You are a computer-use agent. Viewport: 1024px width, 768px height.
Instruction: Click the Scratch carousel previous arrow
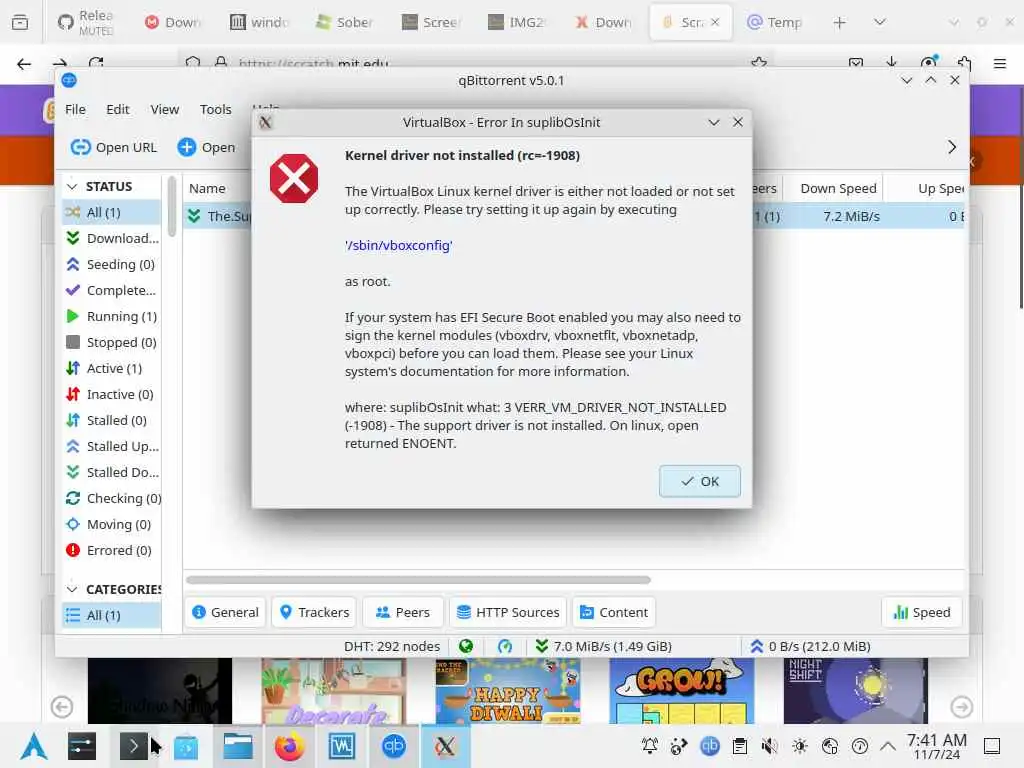pos(62,707)
